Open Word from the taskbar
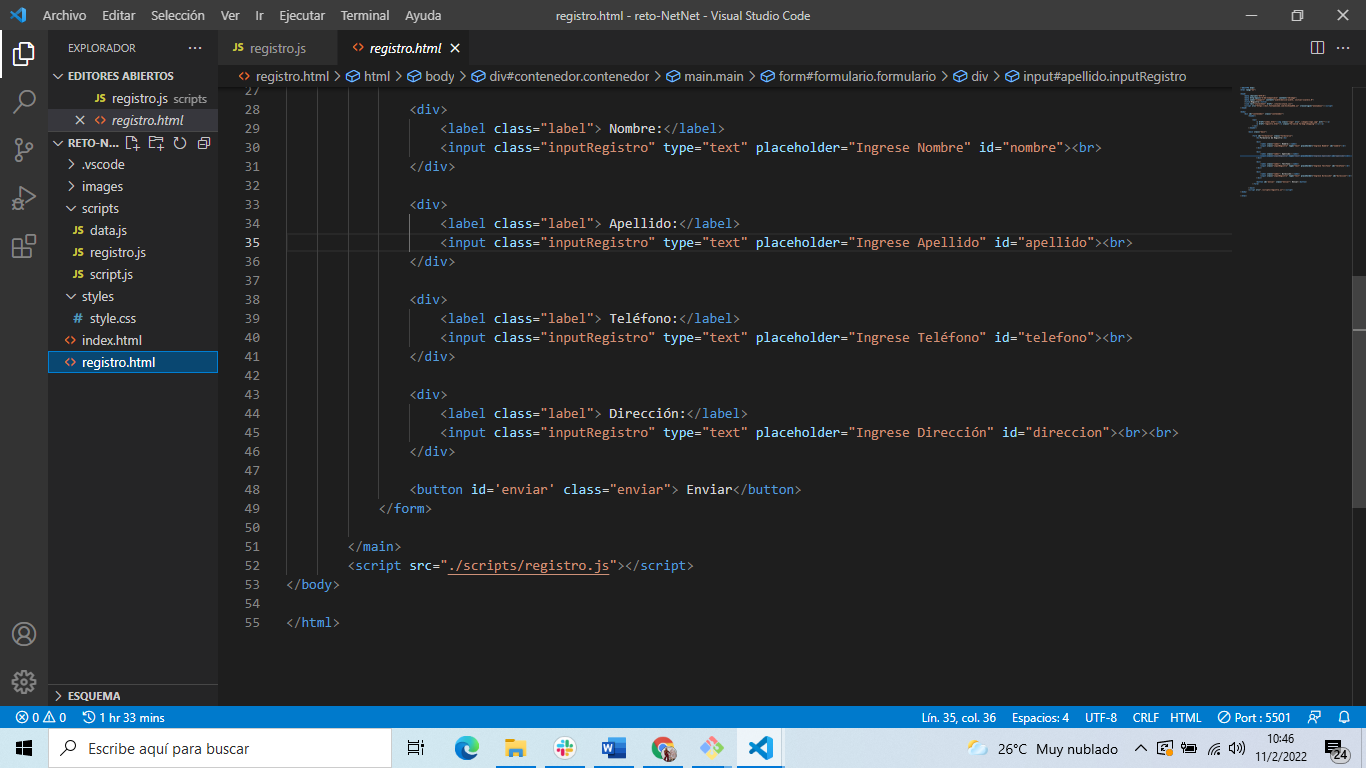 (x=613, y=748)
